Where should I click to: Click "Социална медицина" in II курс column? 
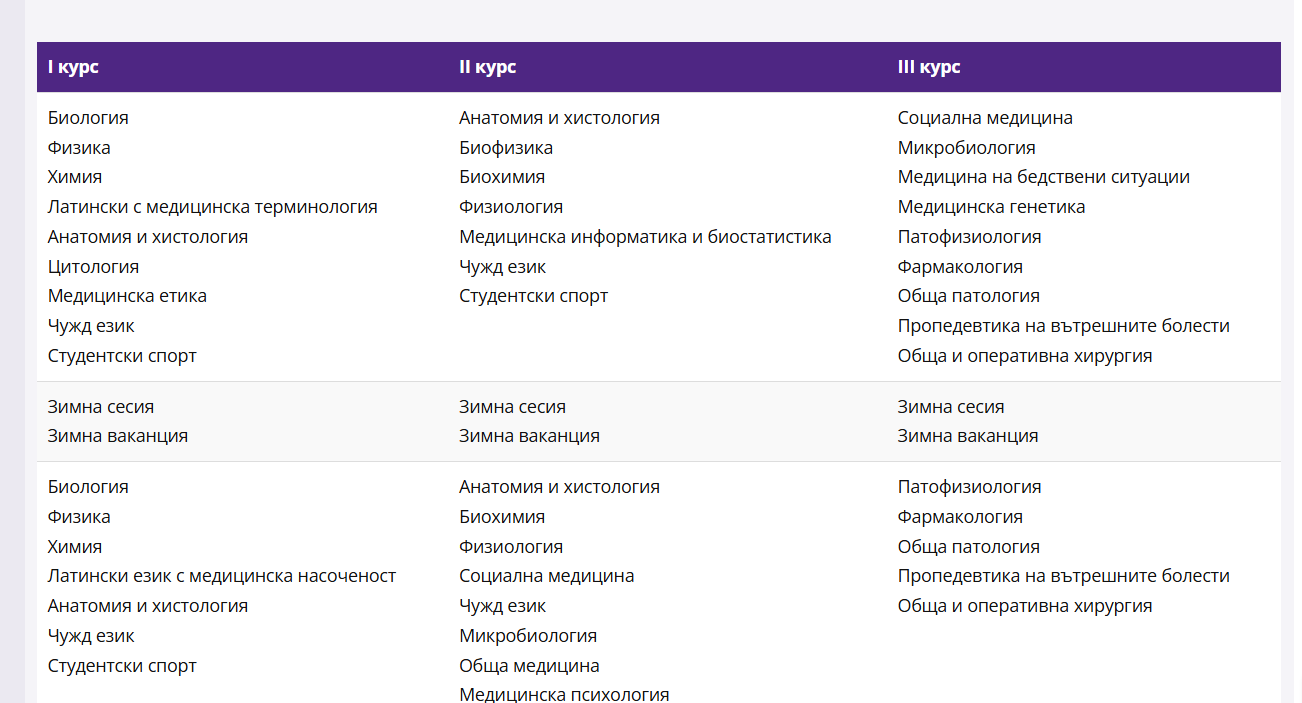[x=546, y=576]
